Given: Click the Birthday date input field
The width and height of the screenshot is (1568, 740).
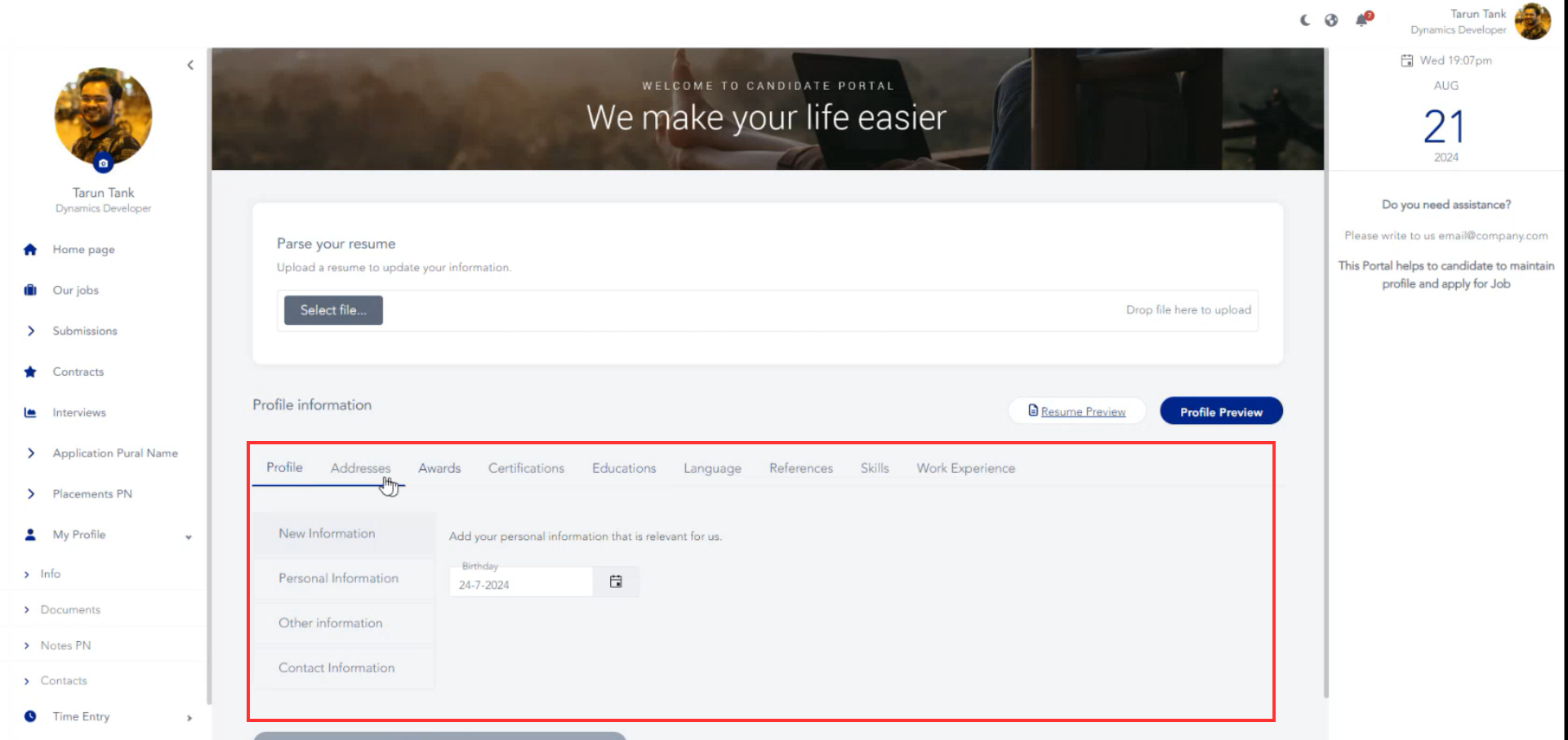Looking at the screenshot, I should tap(521, 582).
